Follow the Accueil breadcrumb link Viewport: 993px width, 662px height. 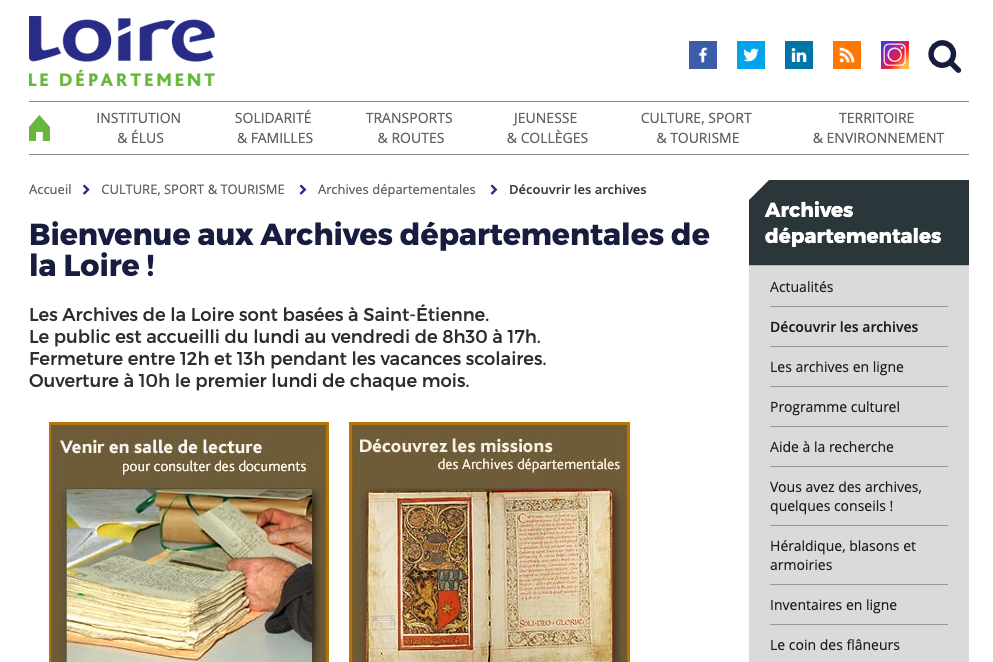[x=50, y=189]
